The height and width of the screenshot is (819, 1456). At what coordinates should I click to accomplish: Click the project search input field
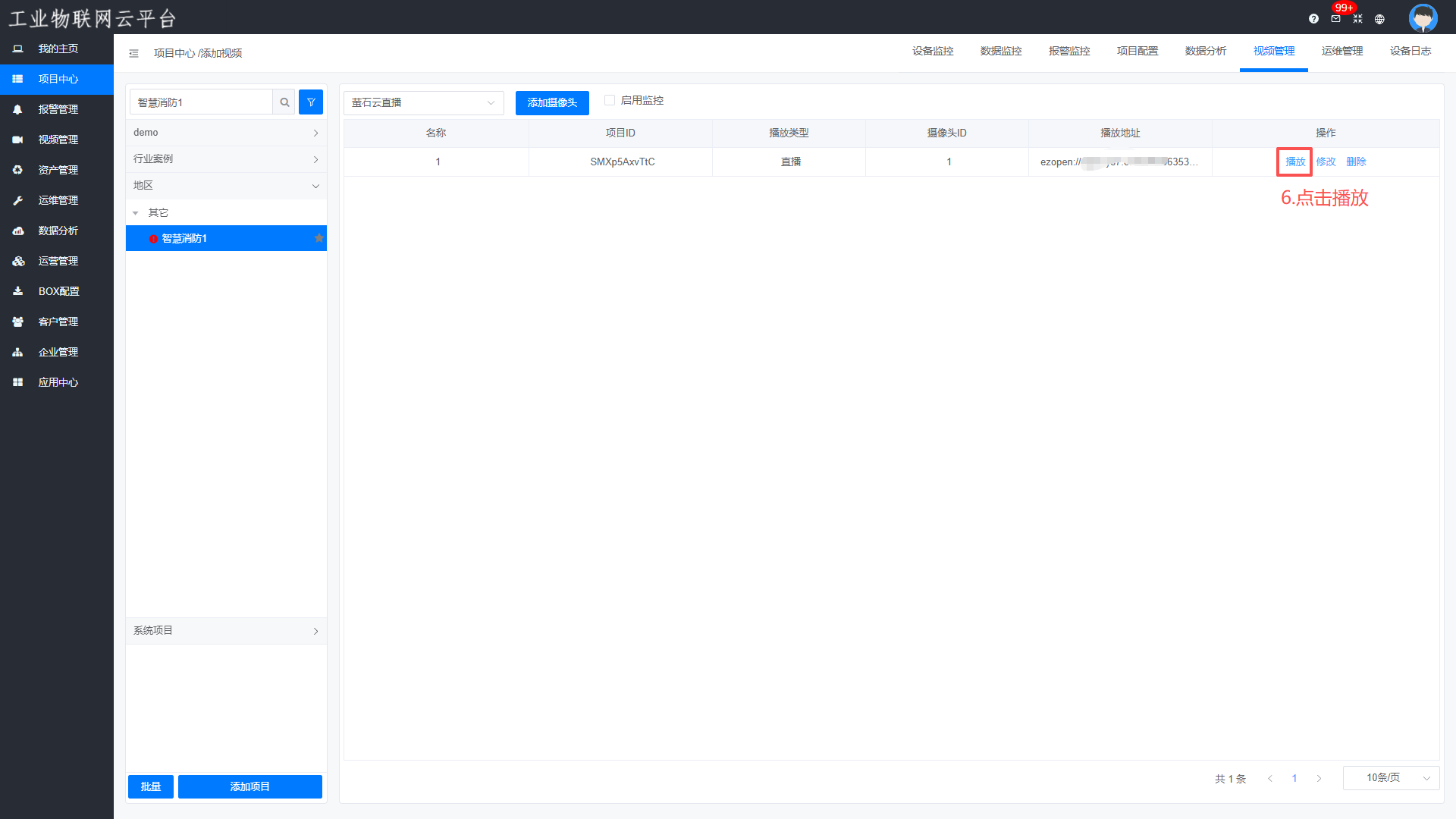pyautogui.click(x=201, y=102)
